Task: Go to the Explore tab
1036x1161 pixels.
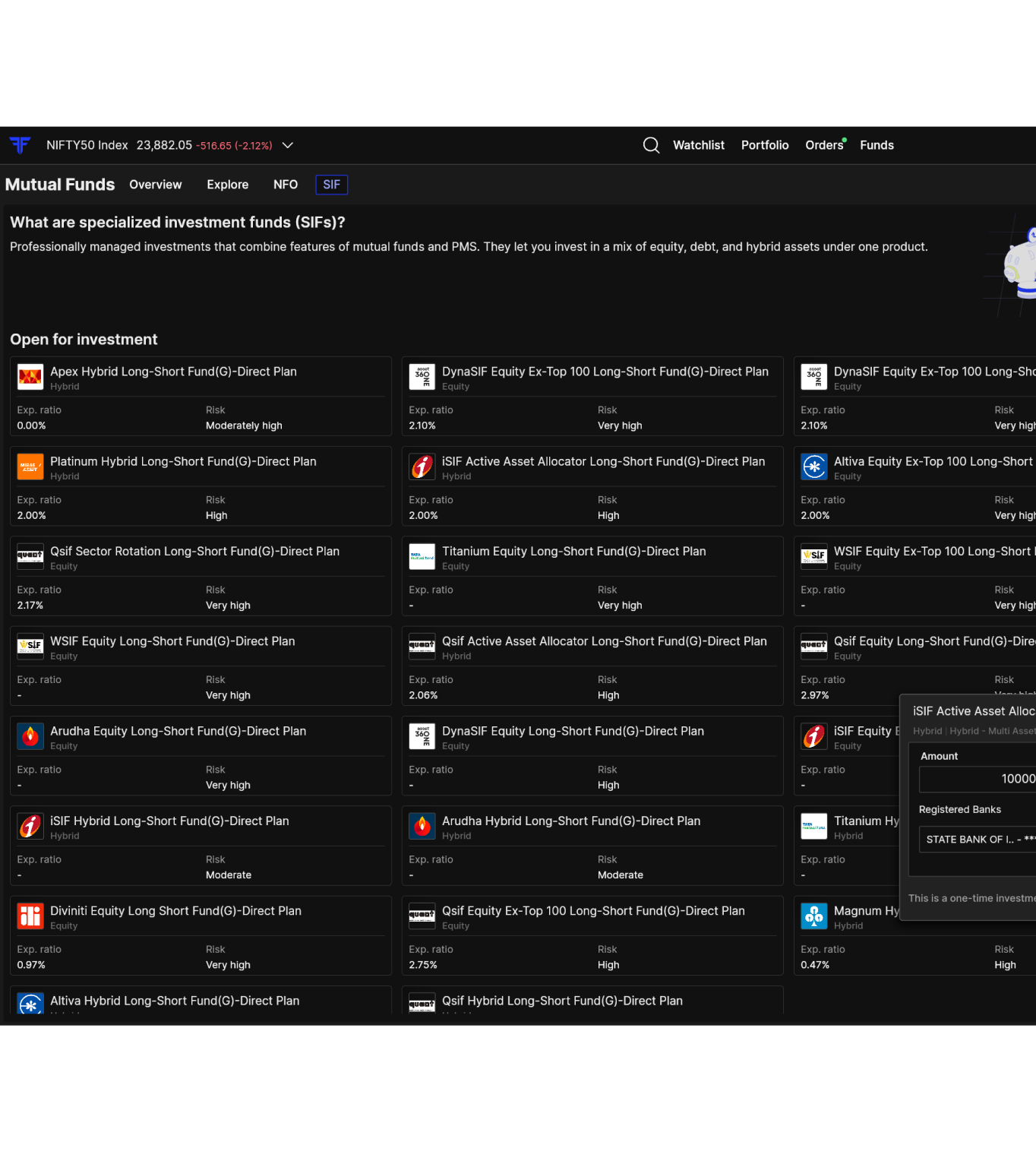Action: (228, 185)
